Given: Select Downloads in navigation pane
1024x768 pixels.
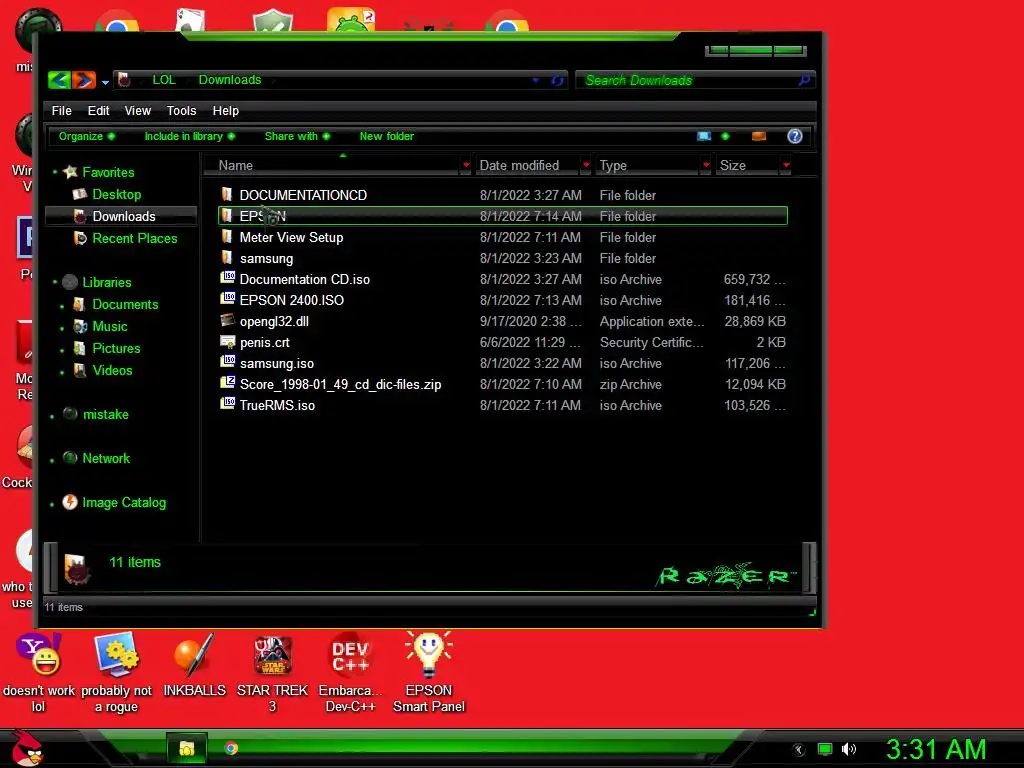Looking at the screenshot, I should tap(123, 216).
